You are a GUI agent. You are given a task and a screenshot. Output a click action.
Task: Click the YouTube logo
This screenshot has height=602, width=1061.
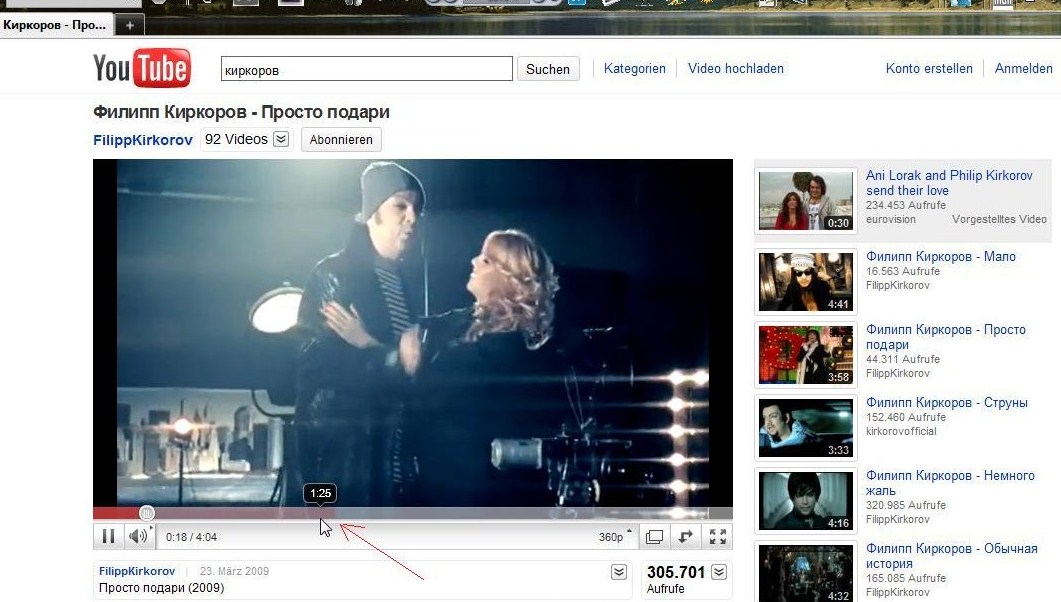click(142, 68)
